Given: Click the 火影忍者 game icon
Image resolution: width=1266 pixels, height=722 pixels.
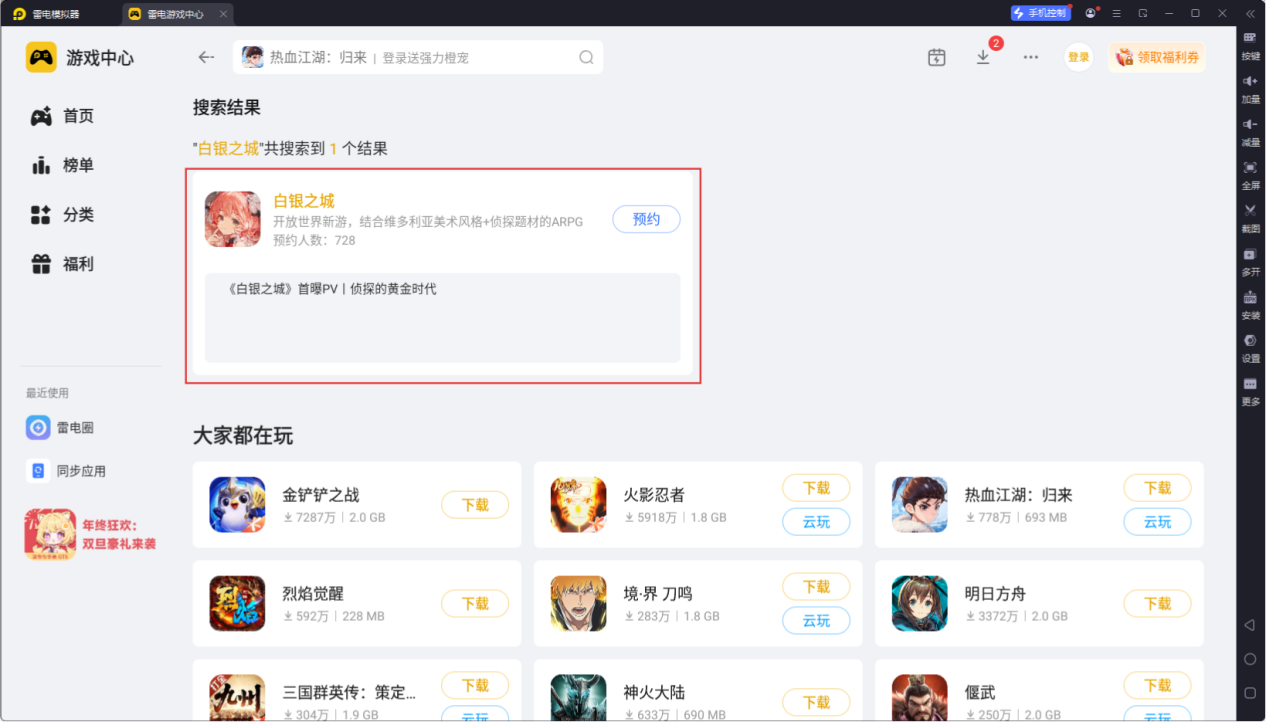Looking at the screenshot, I should point(578,505).
